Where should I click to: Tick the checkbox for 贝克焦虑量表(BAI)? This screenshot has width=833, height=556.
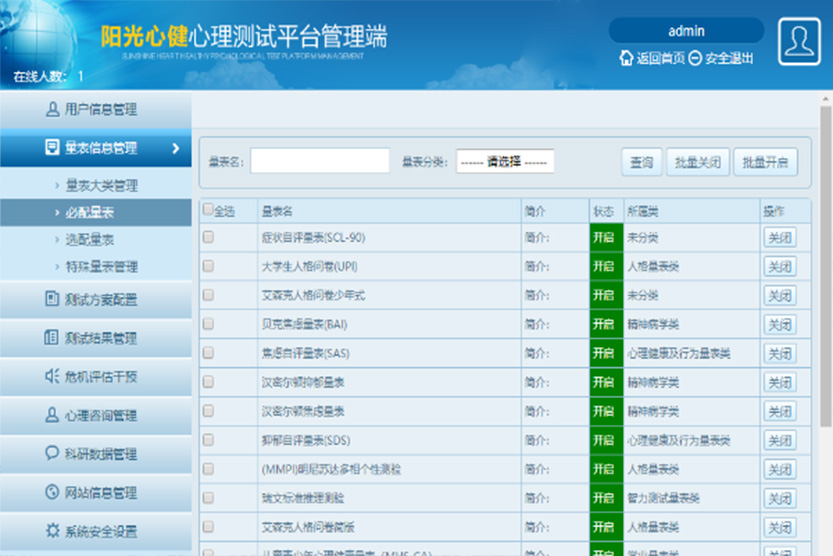coord(208,325)
